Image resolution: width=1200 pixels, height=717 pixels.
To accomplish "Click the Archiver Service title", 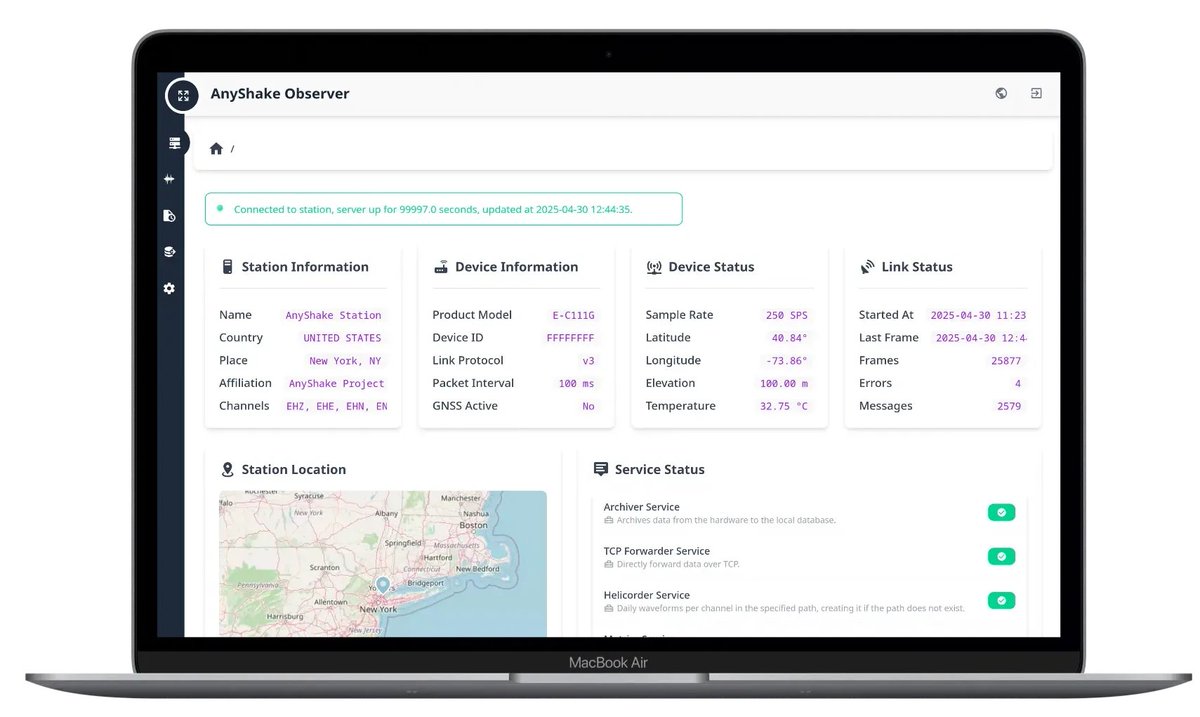I will coord(641,507).
